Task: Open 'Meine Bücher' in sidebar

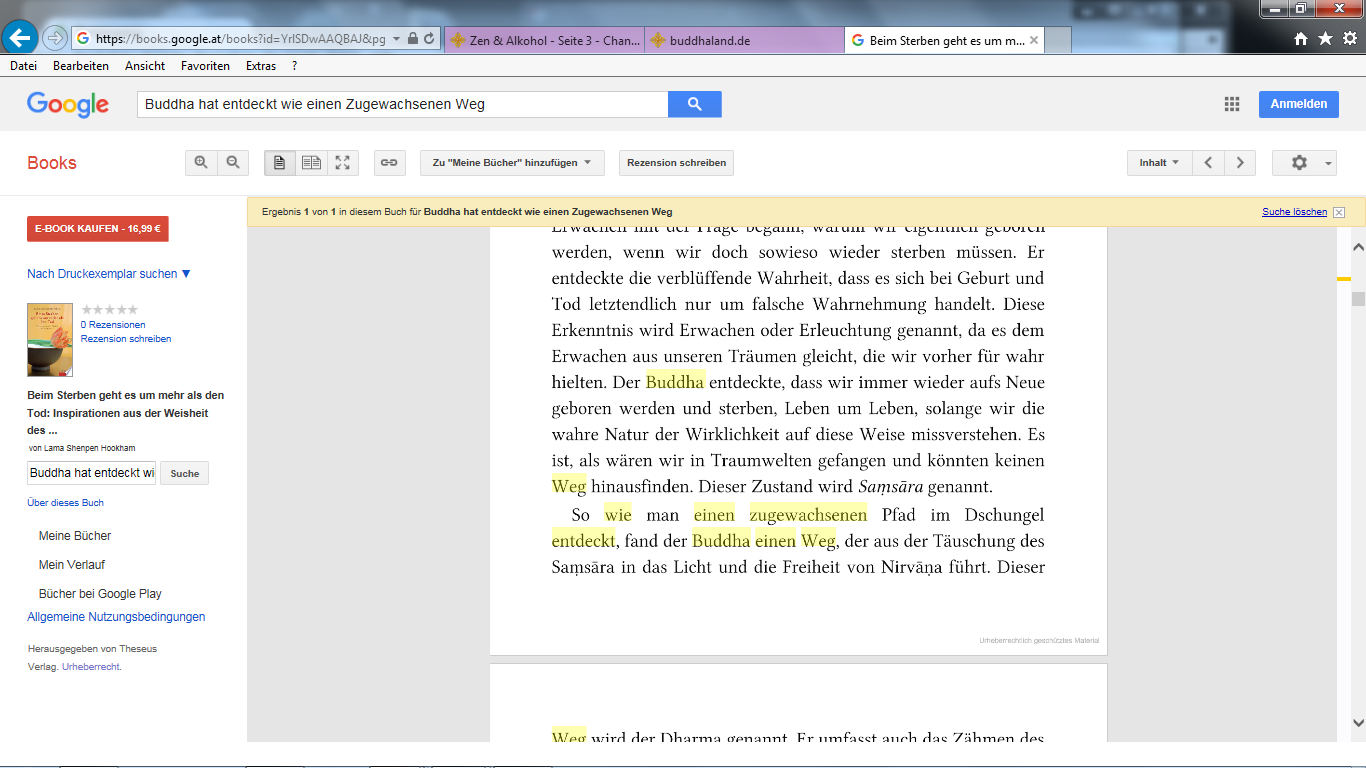Action: pos(75,536)
